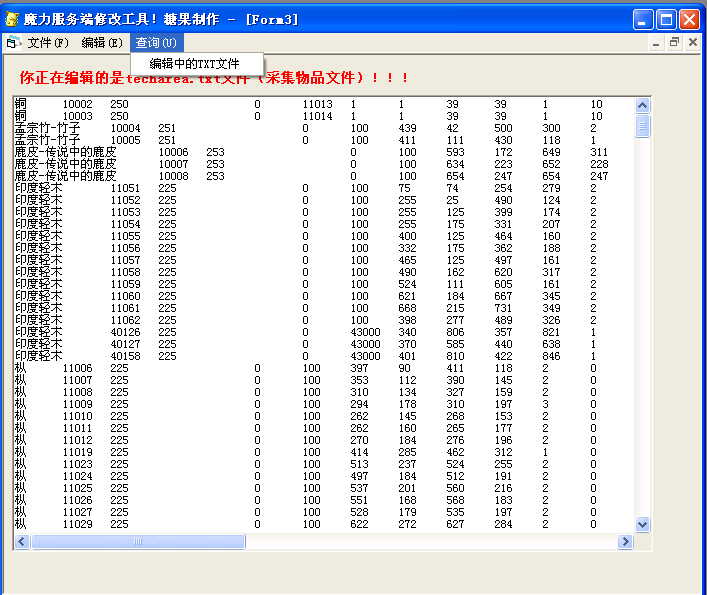Open the 文件(F) menu
Screen dimensions: 707x595
click(x=48, y=43)
